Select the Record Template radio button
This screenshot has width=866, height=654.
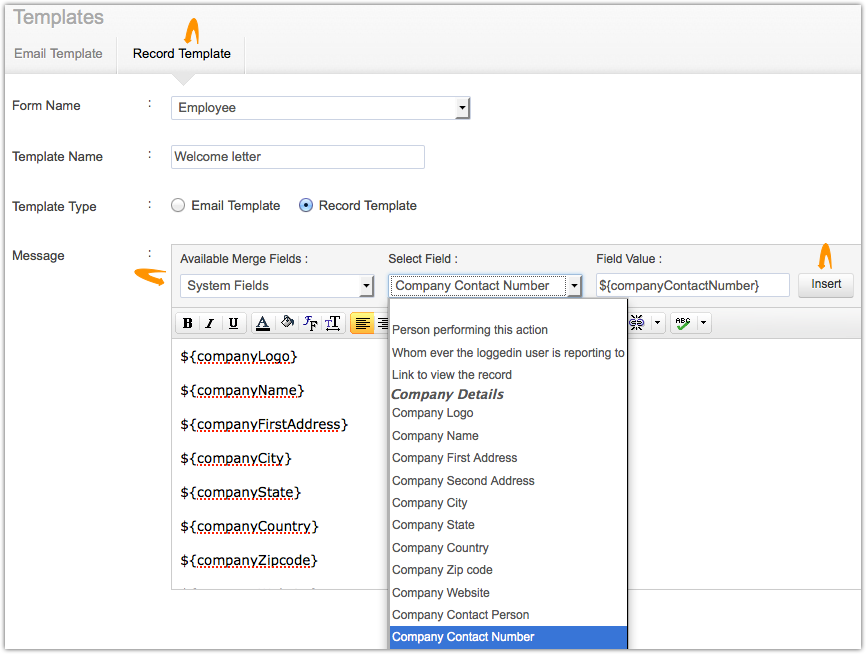[306, 205]
